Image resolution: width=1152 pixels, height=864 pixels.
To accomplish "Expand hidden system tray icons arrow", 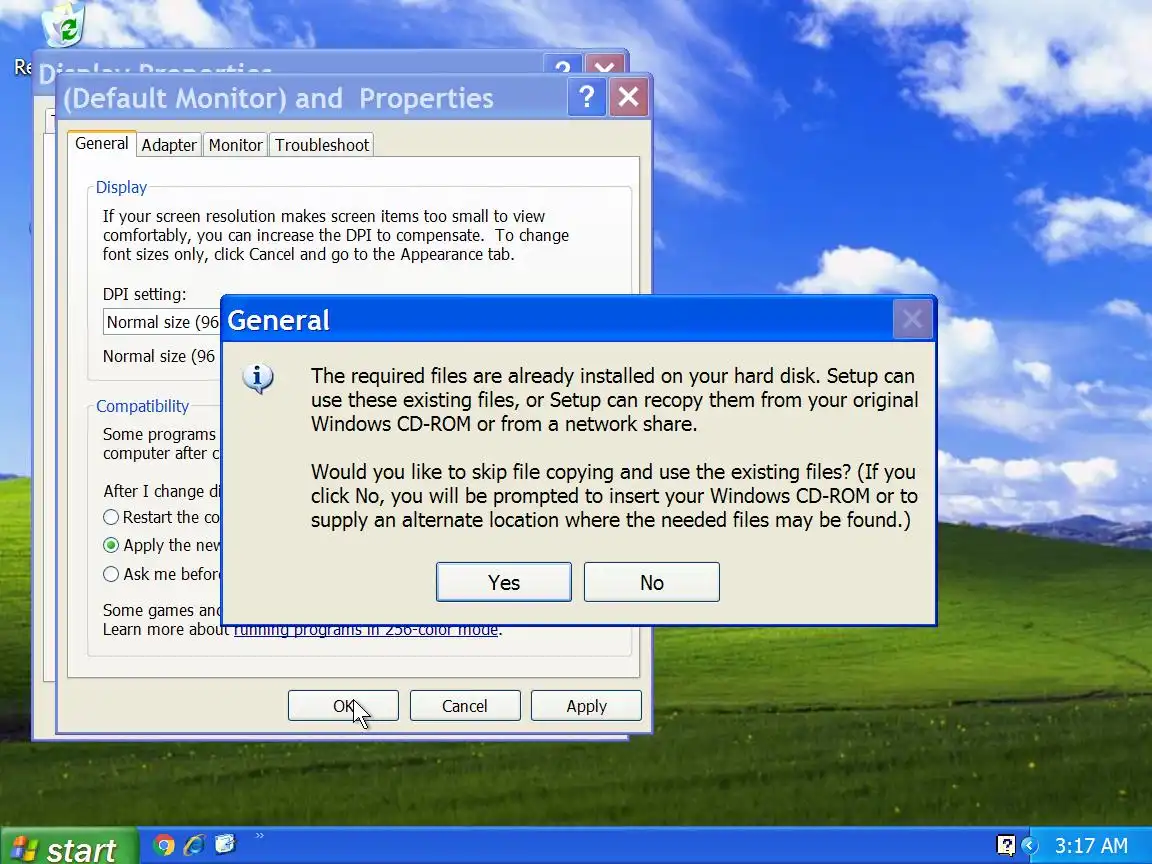I will (1030, 846).
